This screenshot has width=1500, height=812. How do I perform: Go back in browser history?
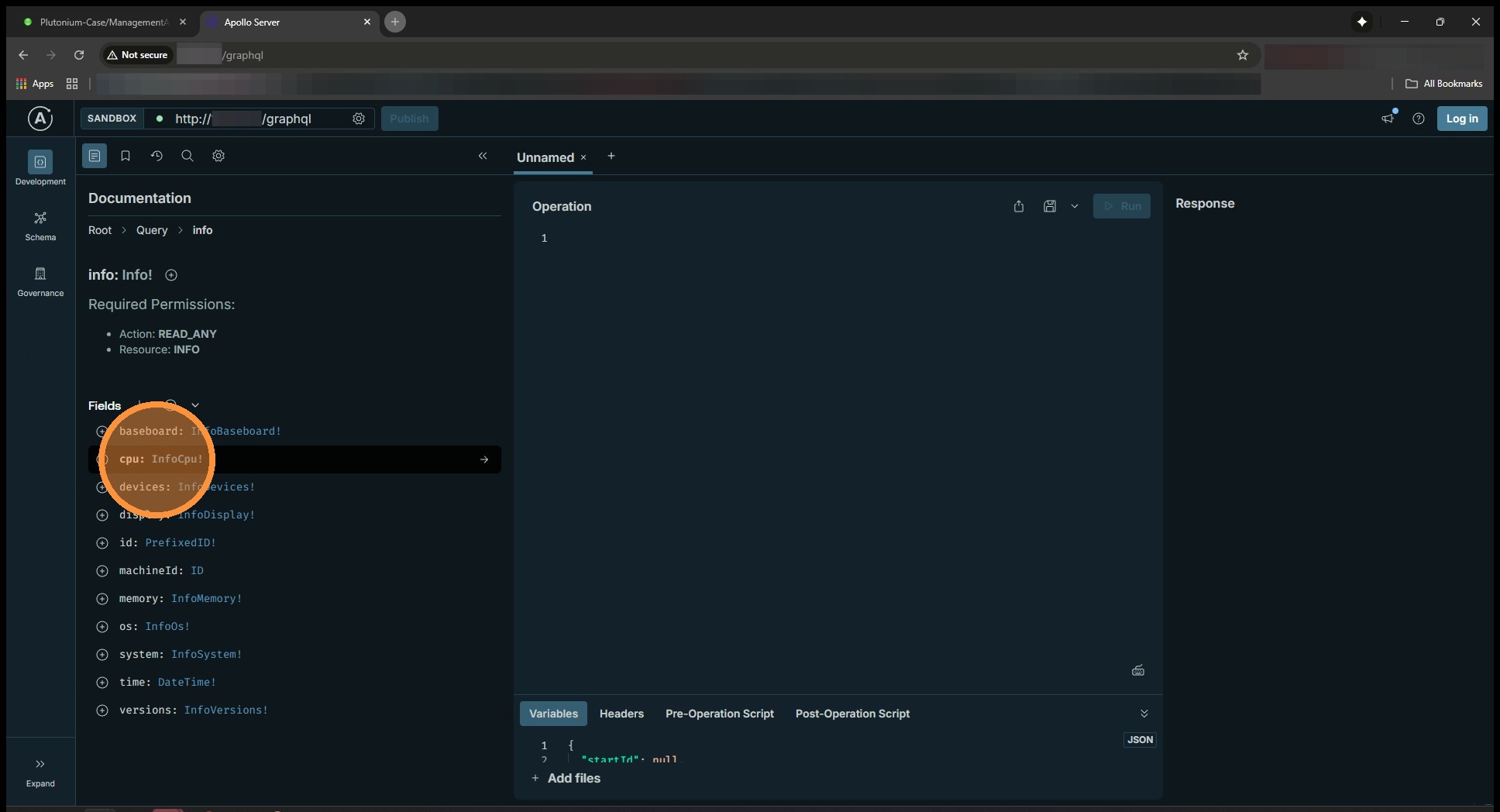(x=23, y=55)
